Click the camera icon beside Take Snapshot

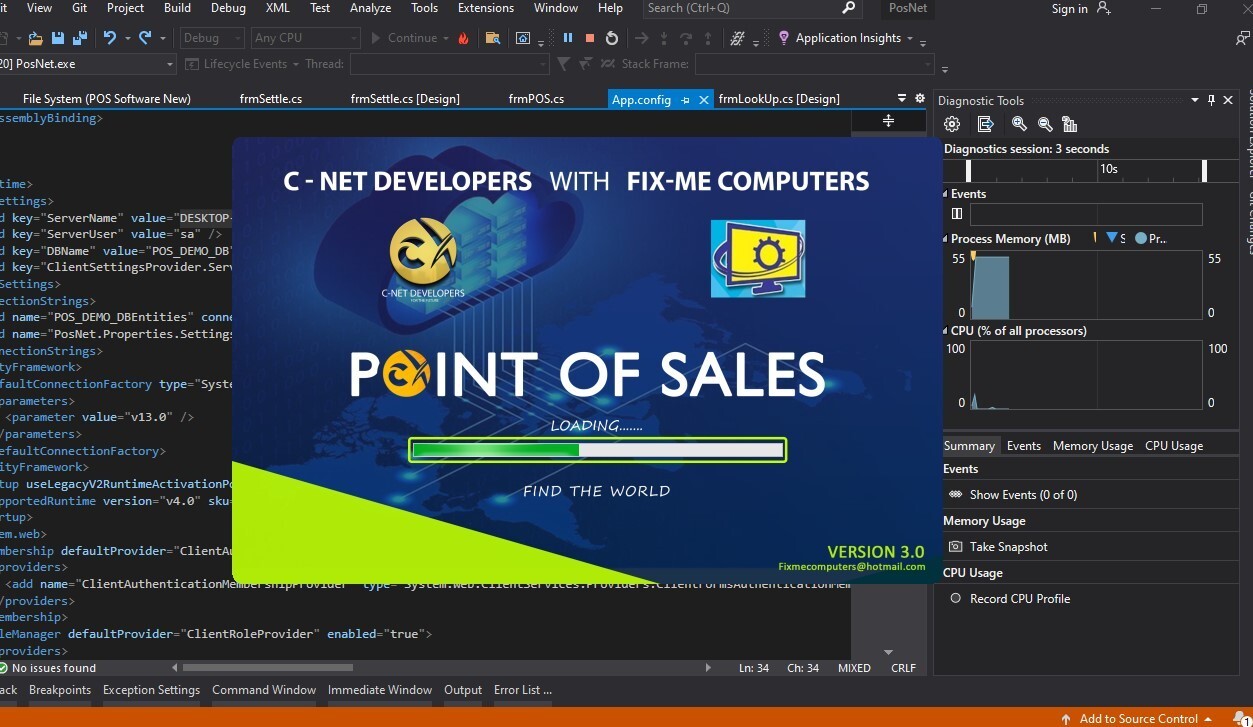(x=956, y=547)
